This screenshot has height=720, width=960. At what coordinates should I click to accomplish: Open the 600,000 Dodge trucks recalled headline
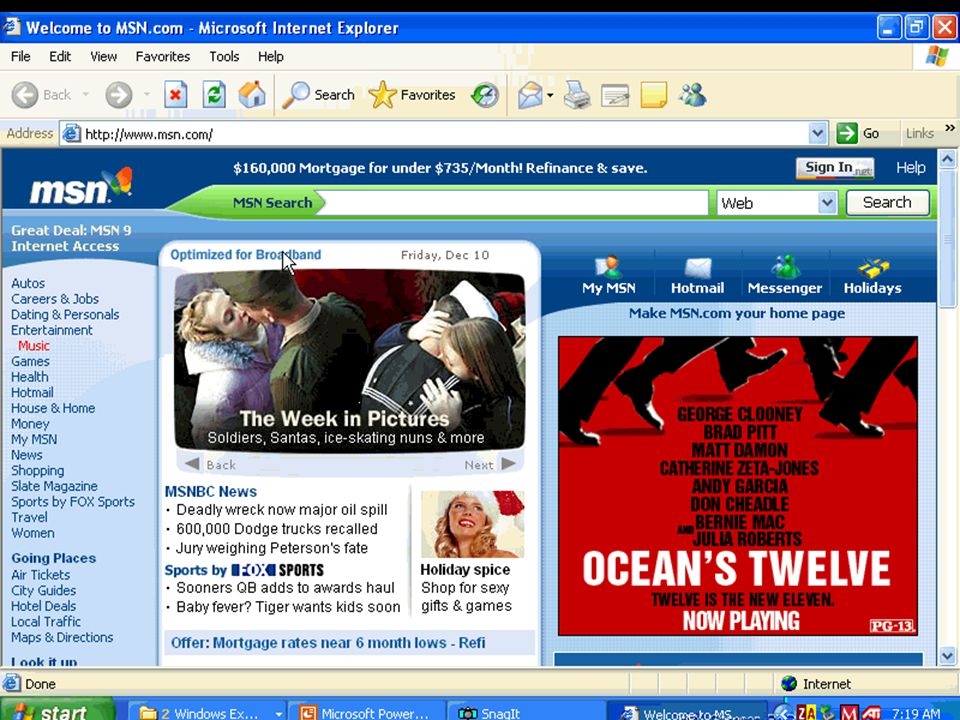(277, 529)
